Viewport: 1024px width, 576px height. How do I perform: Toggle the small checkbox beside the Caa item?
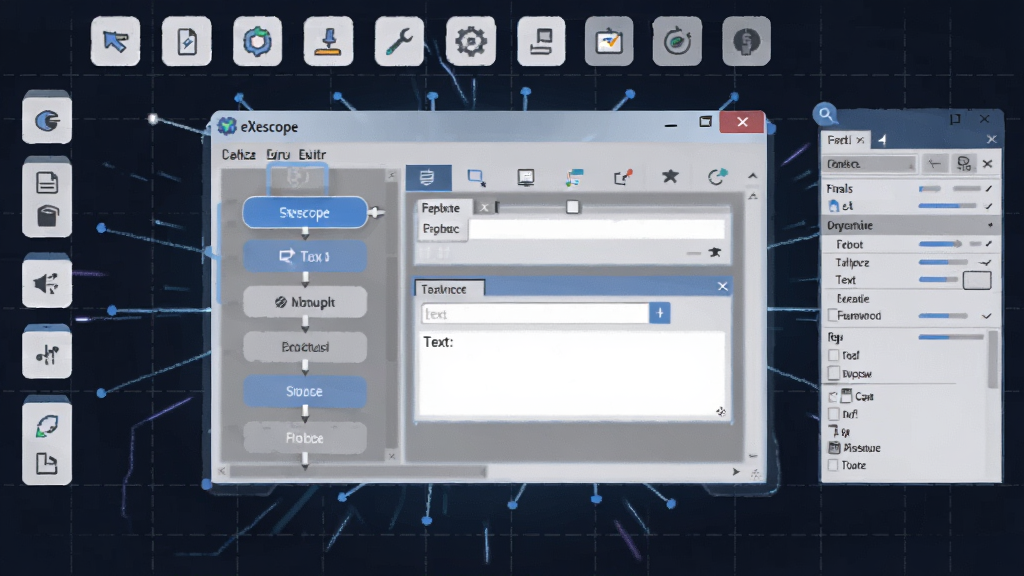point(833,396)
